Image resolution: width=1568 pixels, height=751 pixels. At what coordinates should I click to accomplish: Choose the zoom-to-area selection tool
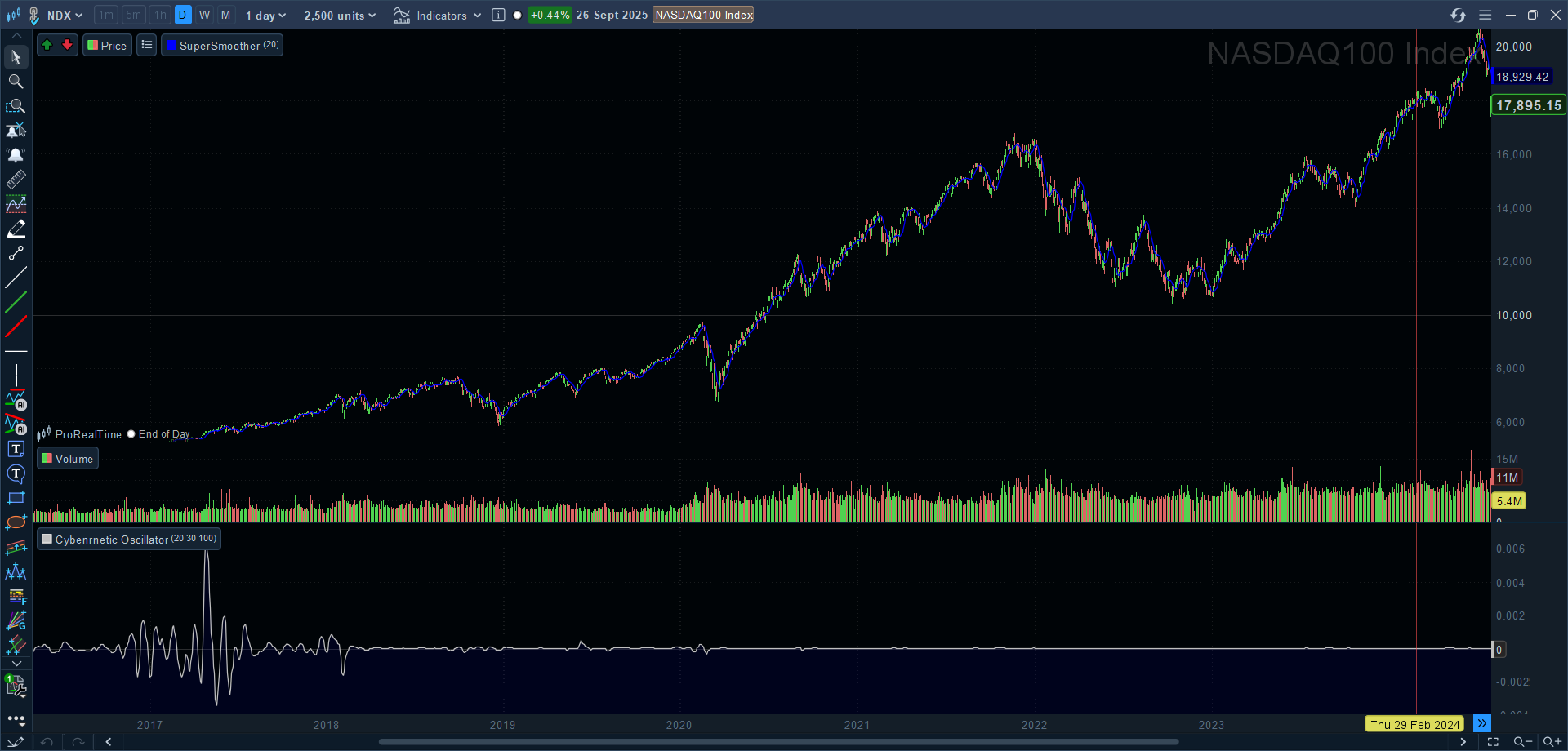[x=16, y=106]
